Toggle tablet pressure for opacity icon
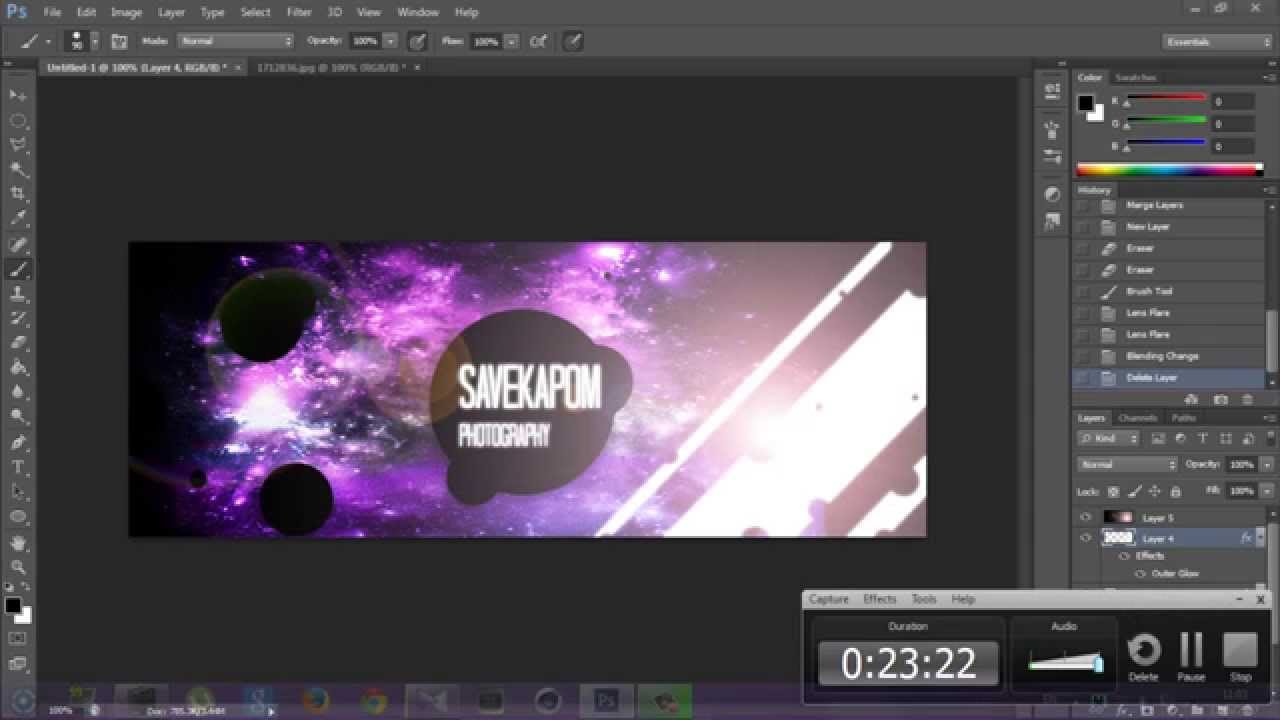 417,41
